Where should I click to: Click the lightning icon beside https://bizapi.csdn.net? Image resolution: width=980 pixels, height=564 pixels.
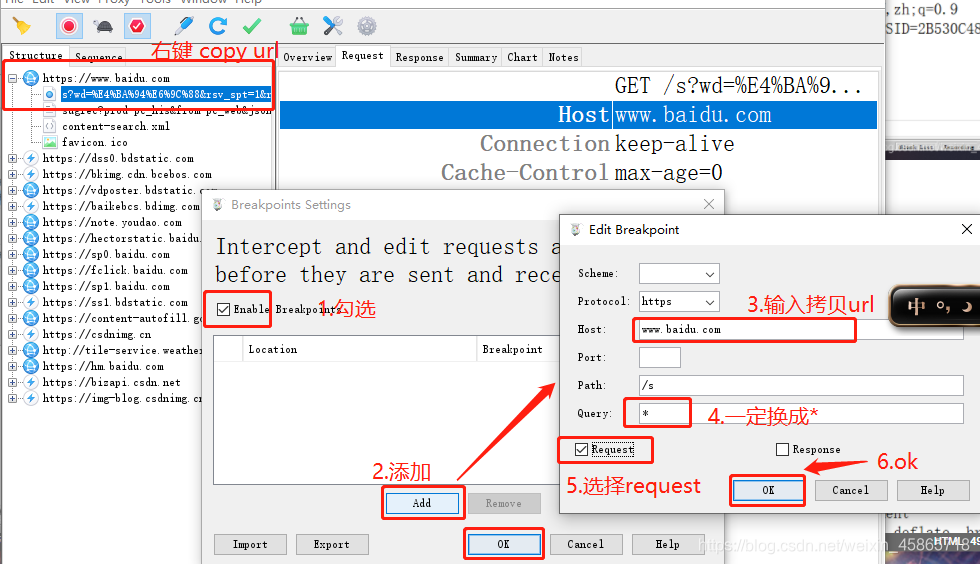coord(31,382)
